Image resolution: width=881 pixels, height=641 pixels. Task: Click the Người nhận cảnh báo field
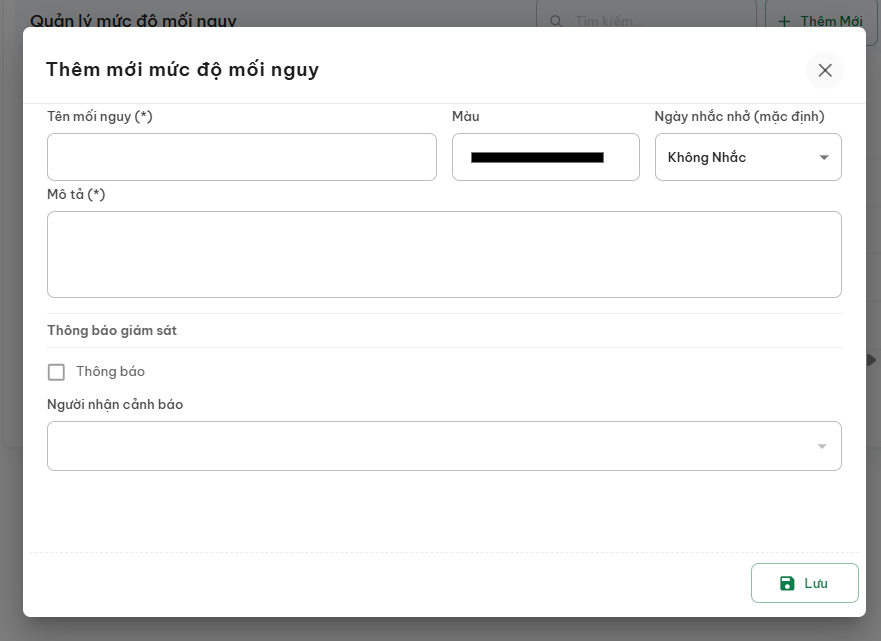click(444, 446)
